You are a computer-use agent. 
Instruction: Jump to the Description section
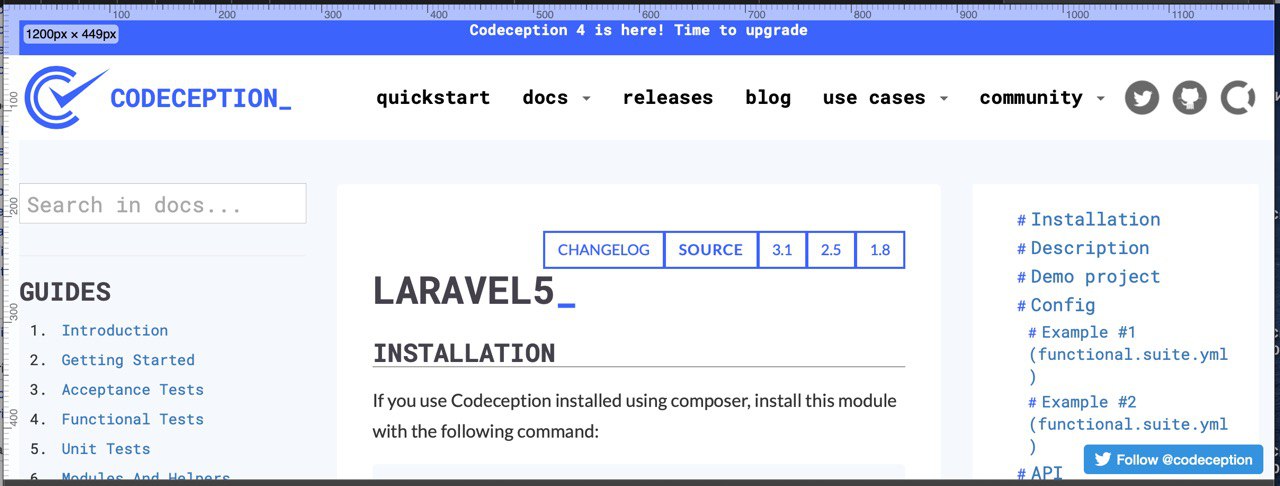coord(1090,248)
